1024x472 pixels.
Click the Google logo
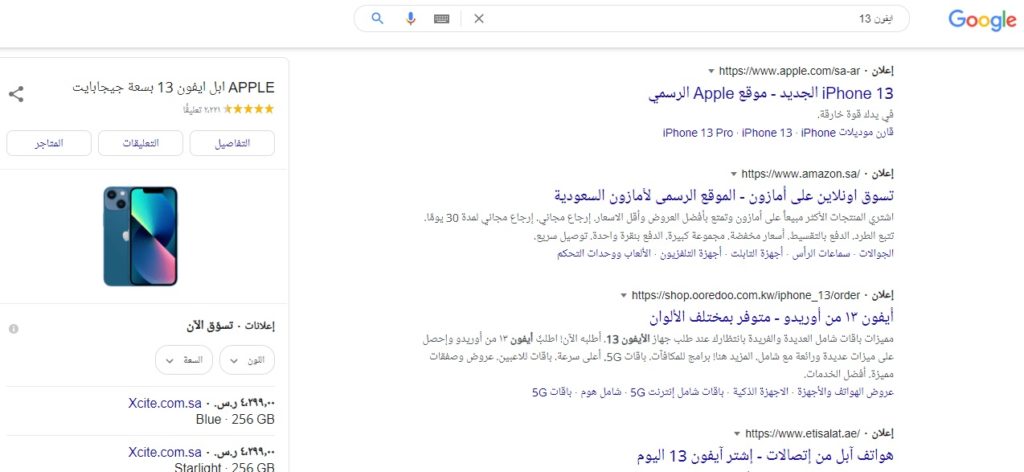coord(982,20)
